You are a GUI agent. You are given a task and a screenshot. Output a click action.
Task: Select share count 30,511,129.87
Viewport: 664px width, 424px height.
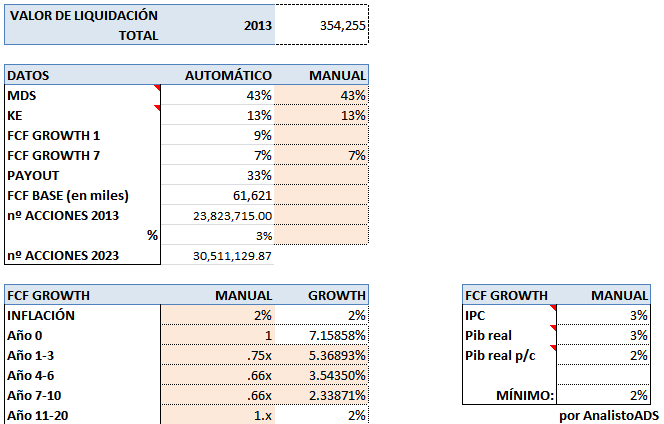218,255
